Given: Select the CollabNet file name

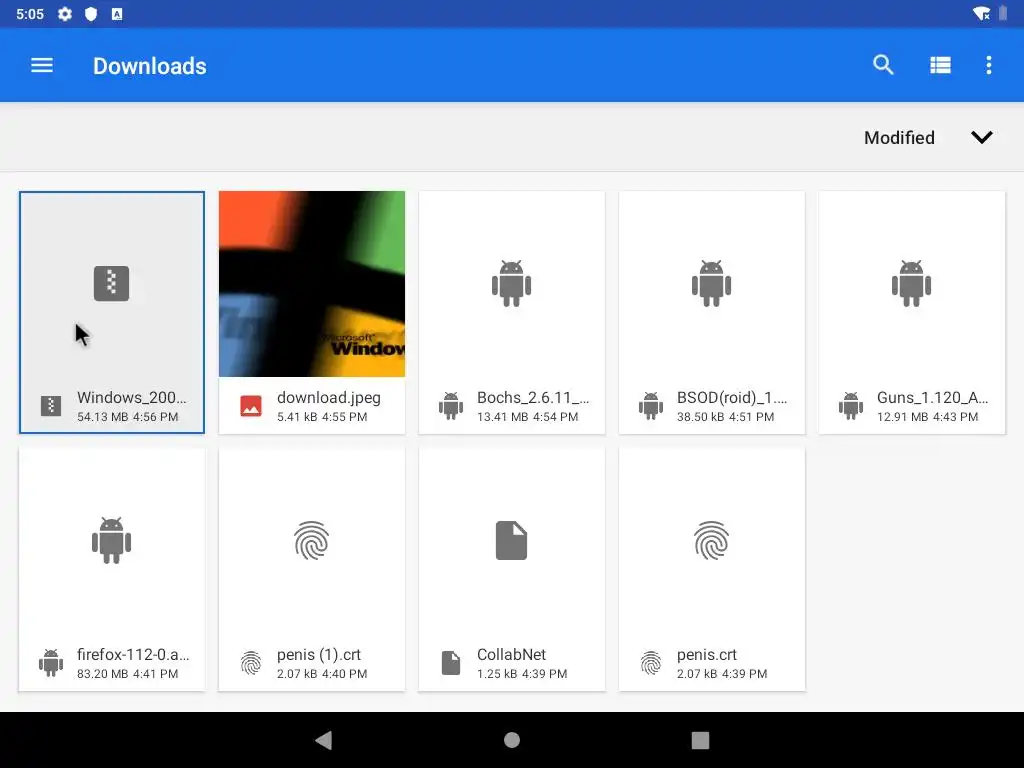Looking at the screenshot, I should pos(511,654).
